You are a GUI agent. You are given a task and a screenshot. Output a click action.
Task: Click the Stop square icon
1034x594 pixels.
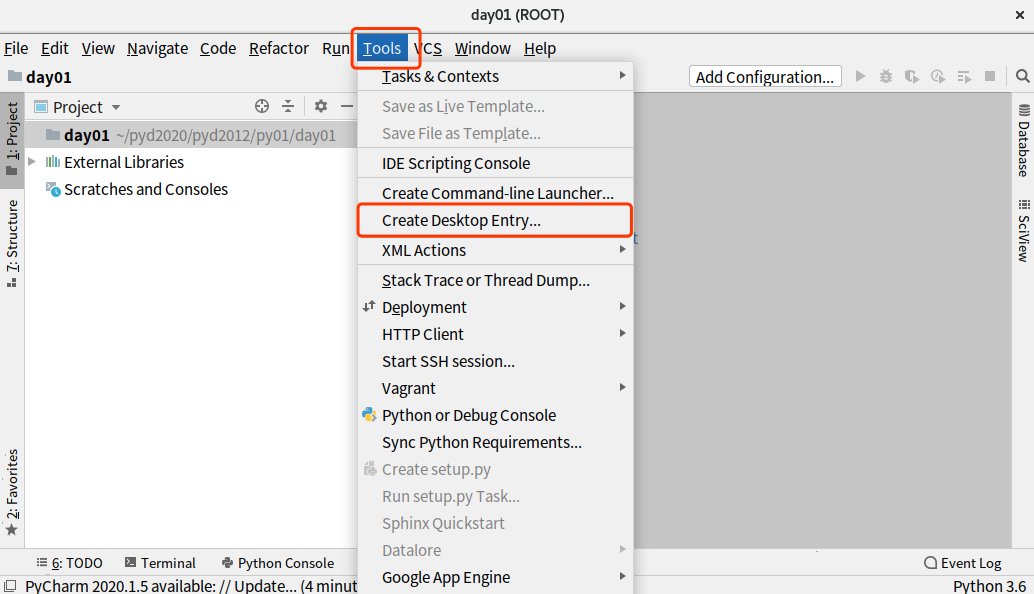(x=990, y=76)
